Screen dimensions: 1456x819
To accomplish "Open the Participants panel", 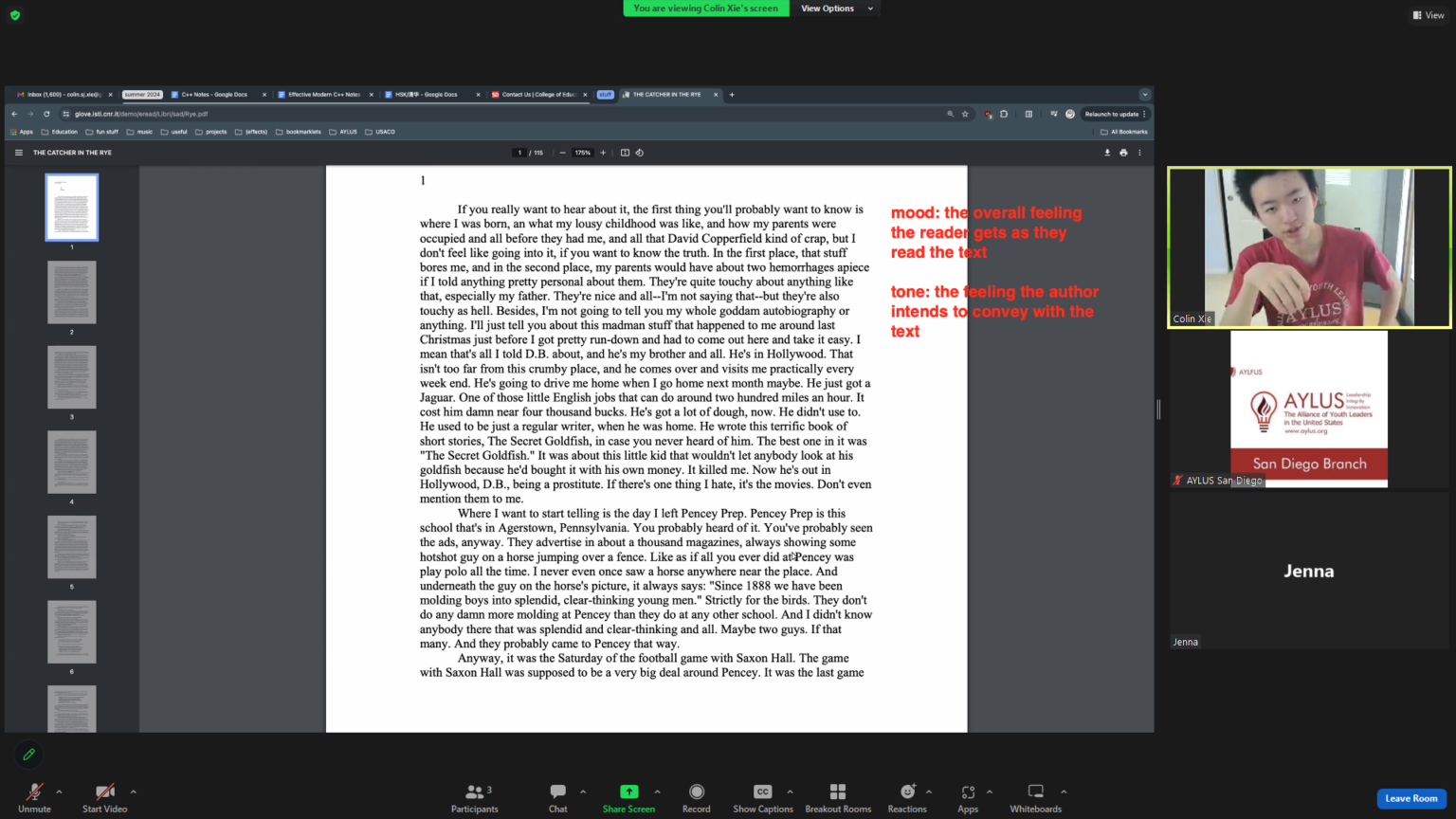I will click(475, 797).
